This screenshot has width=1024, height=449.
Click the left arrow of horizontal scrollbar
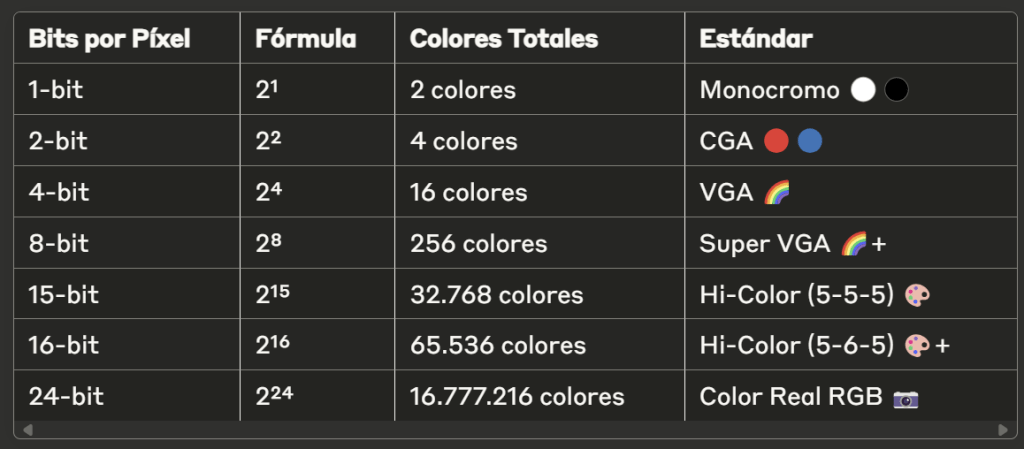click(x=27, y=430)
